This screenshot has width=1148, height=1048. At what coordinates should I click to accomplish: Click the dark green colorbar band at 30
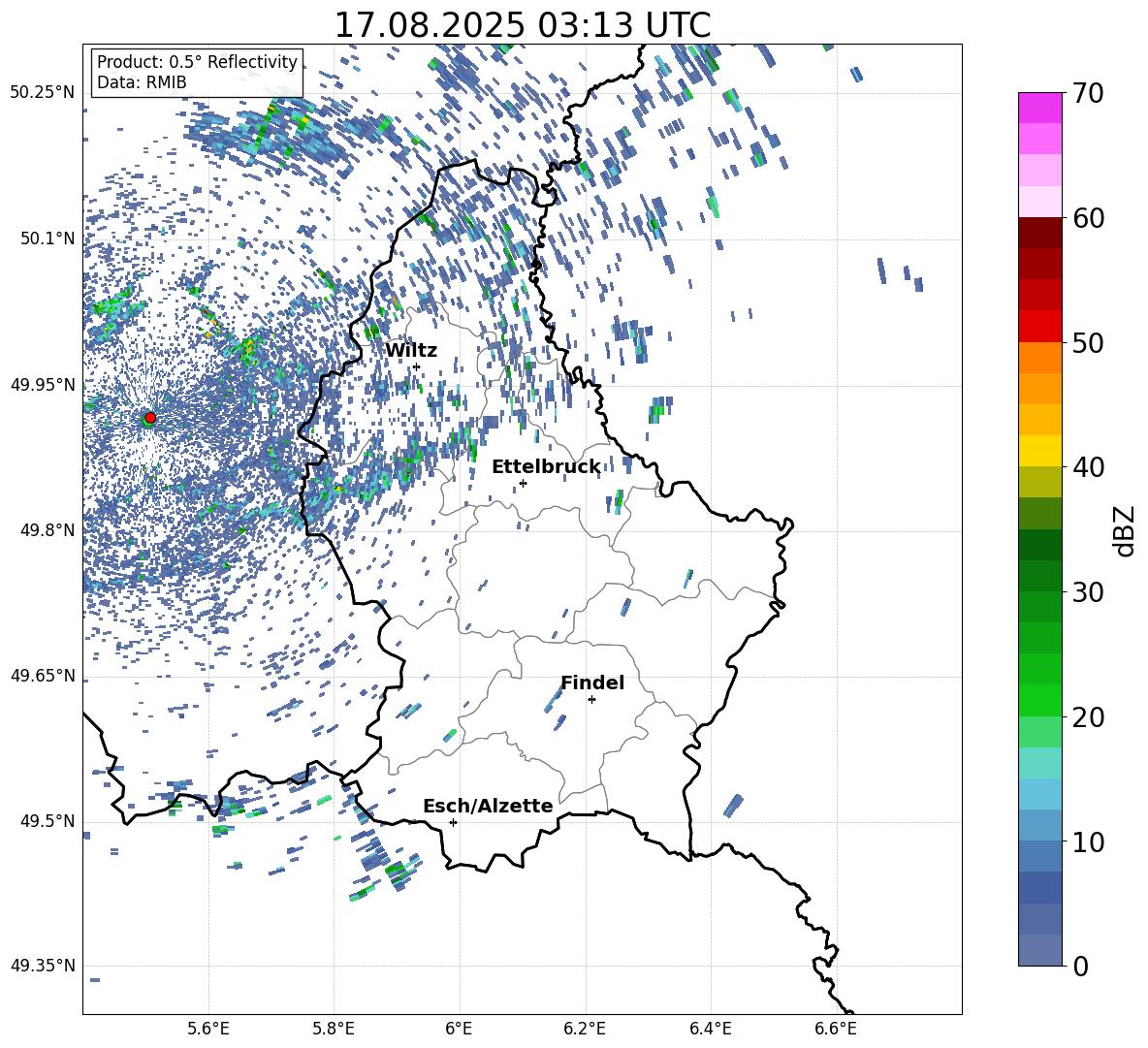click(x=1039, y=576)
